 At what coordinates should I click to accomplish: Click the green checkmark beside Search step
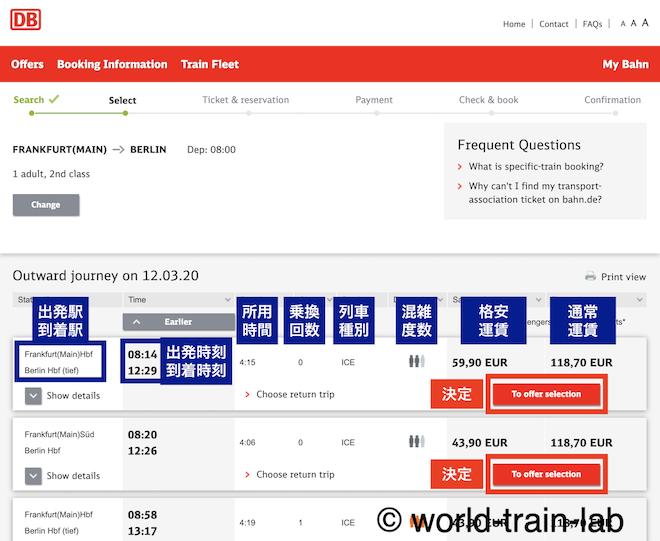click(x=54, y=99)
